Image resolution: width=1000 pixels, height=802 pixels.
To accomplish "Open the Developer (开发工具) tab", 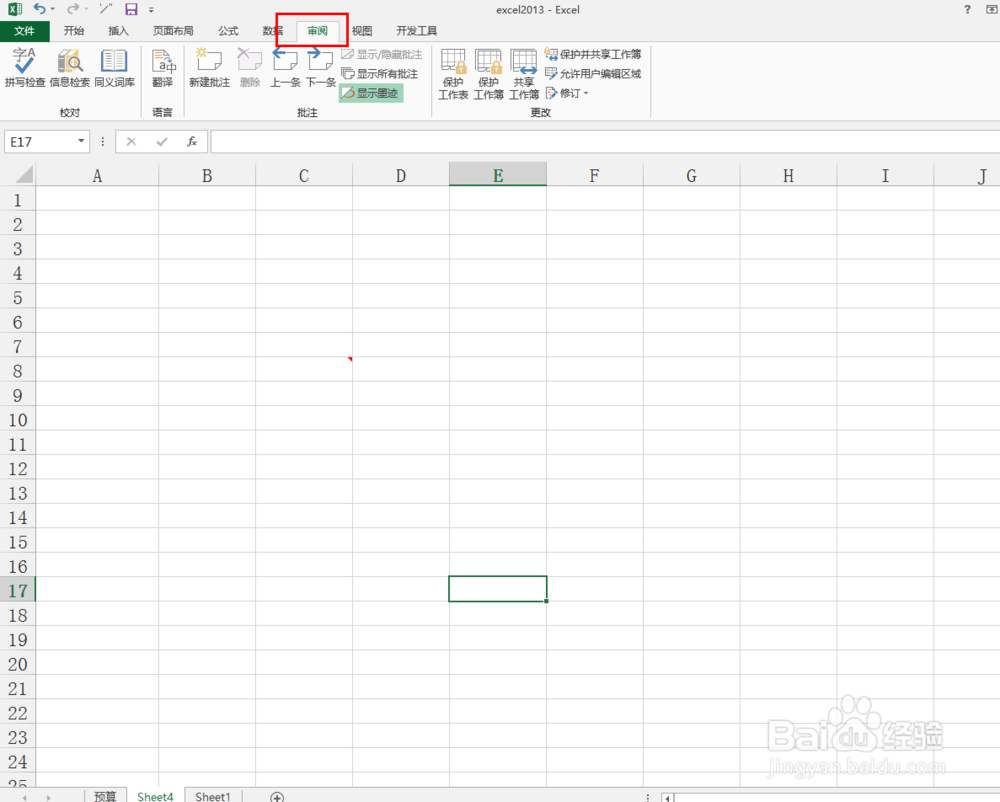I will pos(416,31).
